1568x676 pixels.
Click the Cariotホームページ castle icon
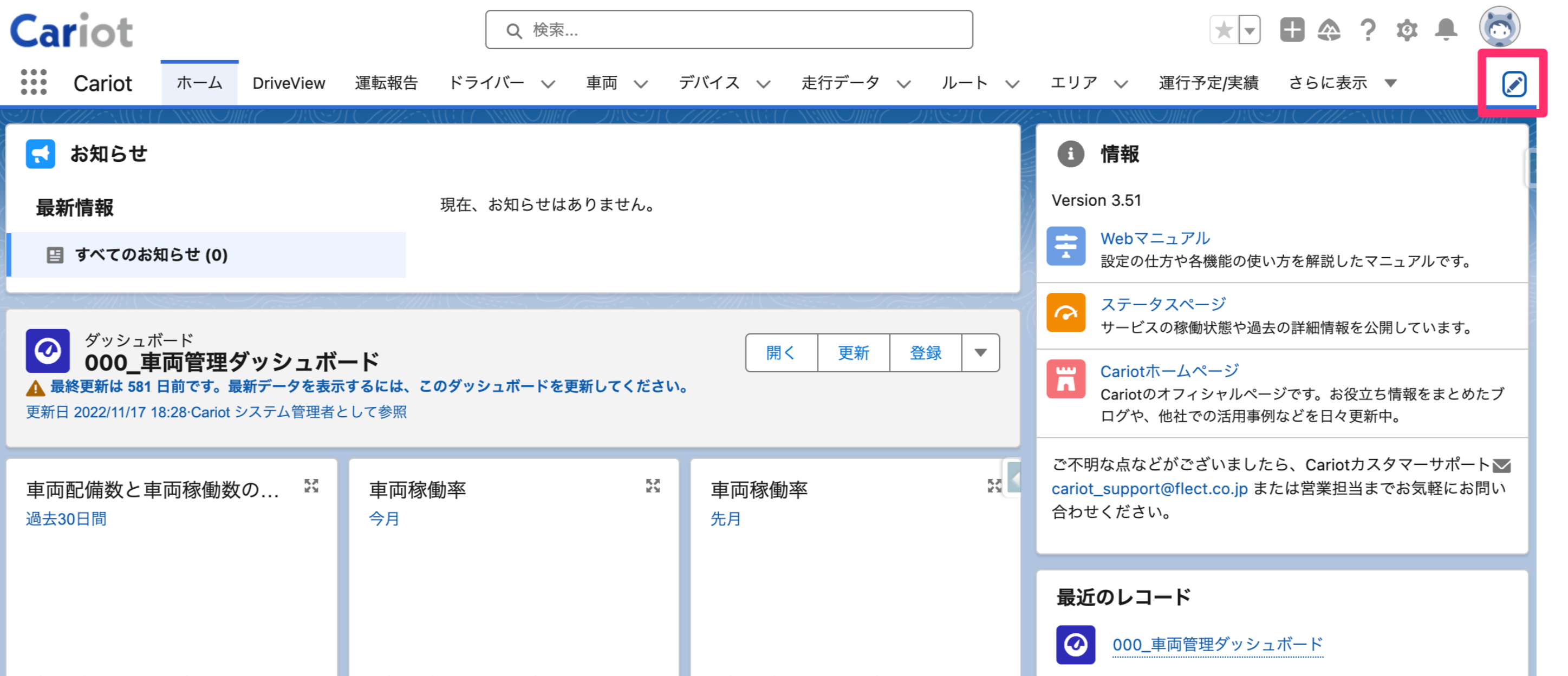click(x=1066, y=379)
